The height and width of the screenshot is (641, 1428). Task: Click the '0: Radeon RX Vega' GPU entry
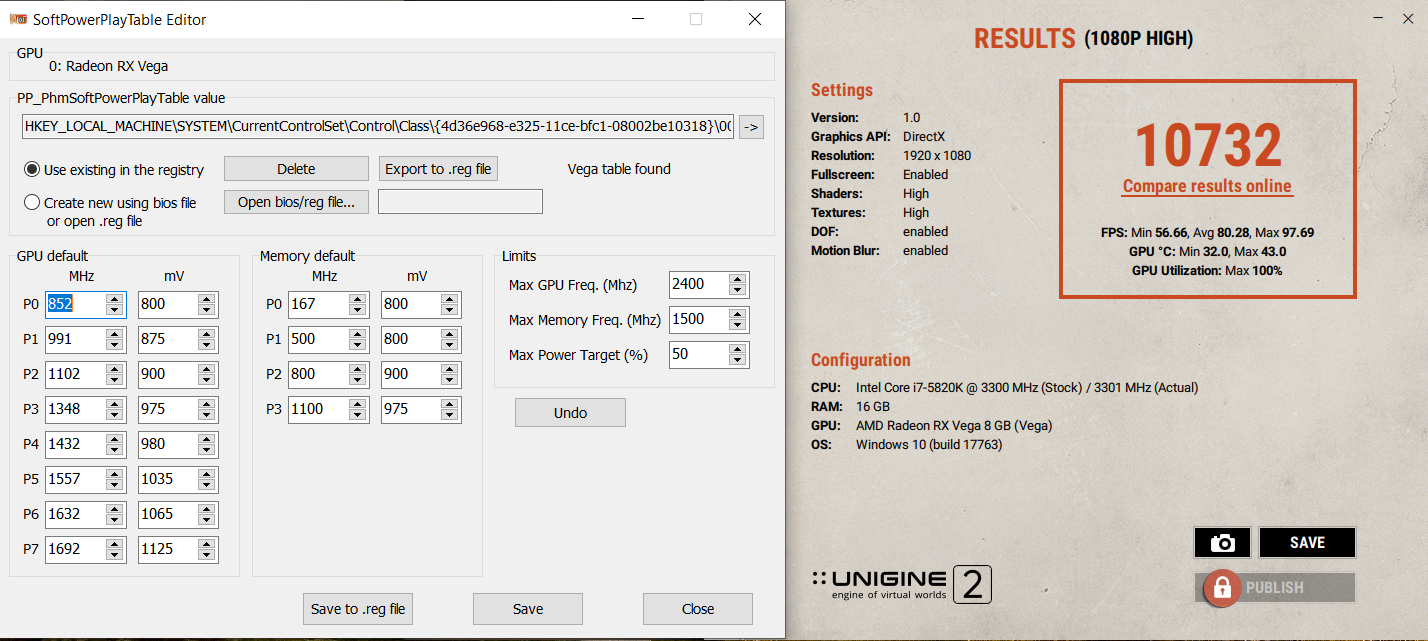(108, 66)
